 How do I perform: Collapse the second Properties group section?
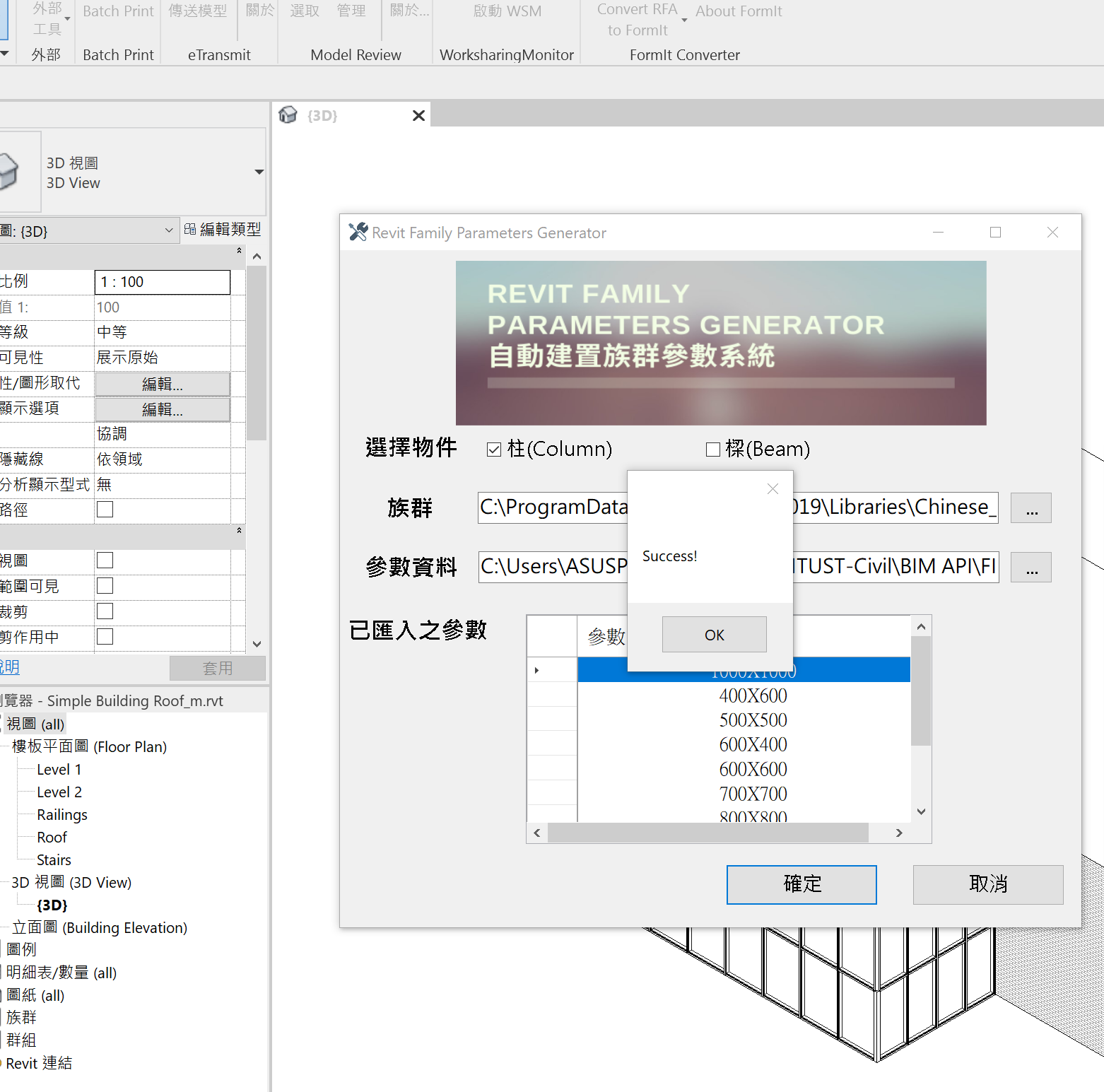239,530
